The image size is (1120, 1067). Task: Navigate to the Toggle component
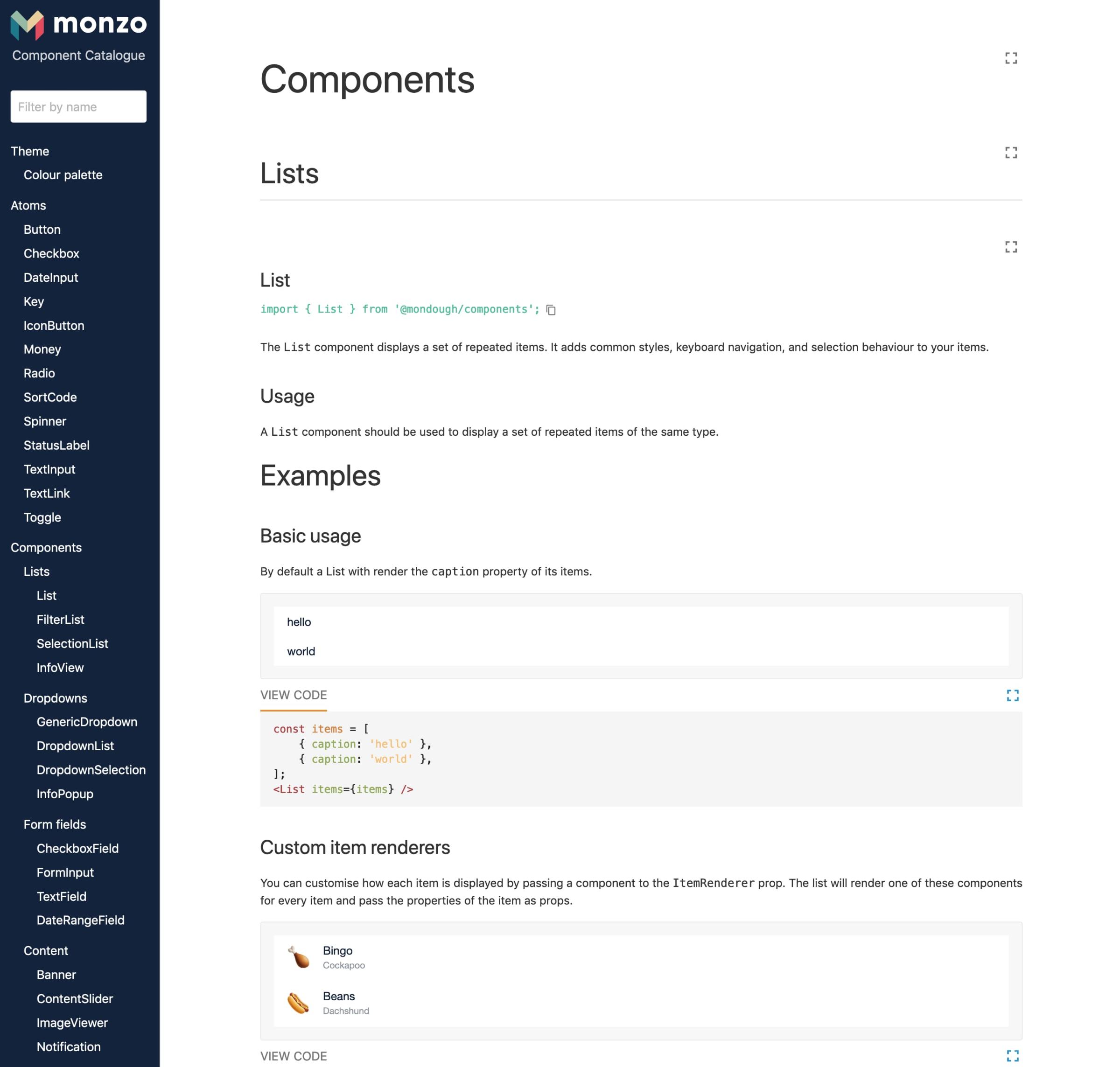pos(42,517)
